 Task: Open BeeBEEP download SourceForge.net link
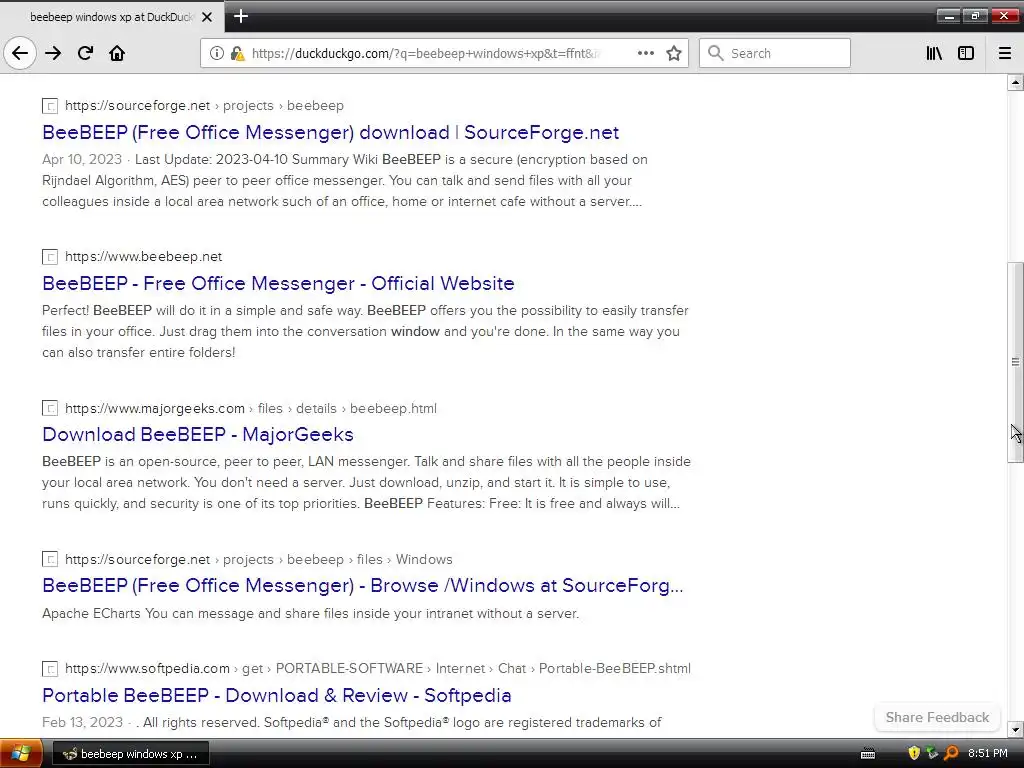[x=330, y=133]
